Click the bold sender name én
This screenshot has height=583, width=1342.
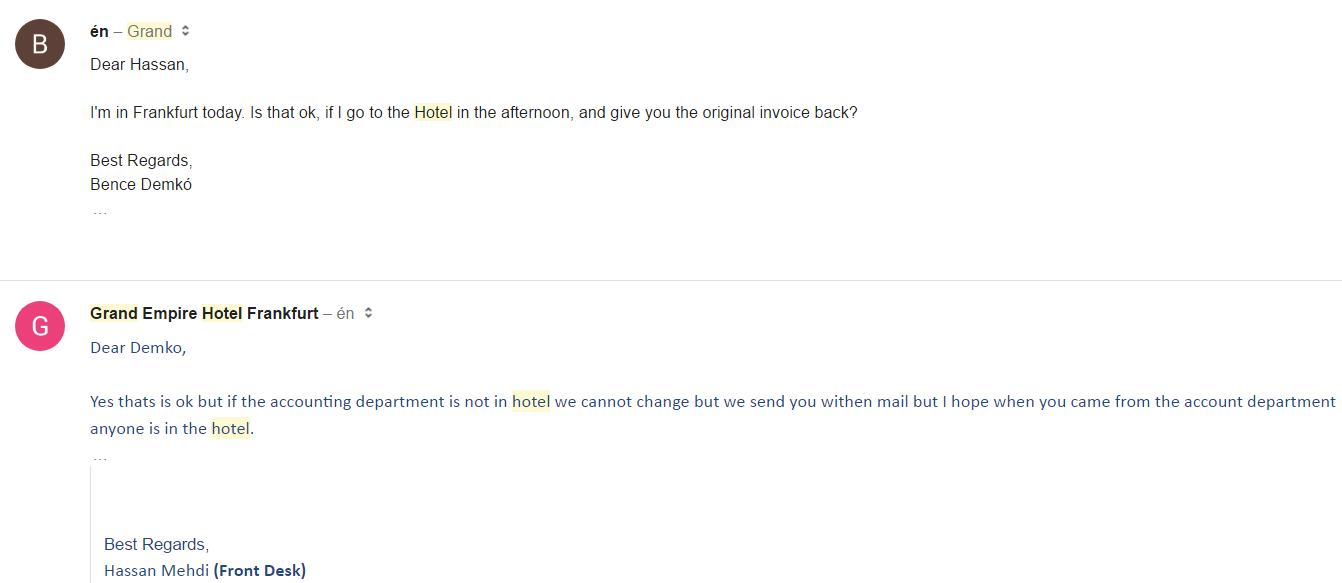(99, 32)
